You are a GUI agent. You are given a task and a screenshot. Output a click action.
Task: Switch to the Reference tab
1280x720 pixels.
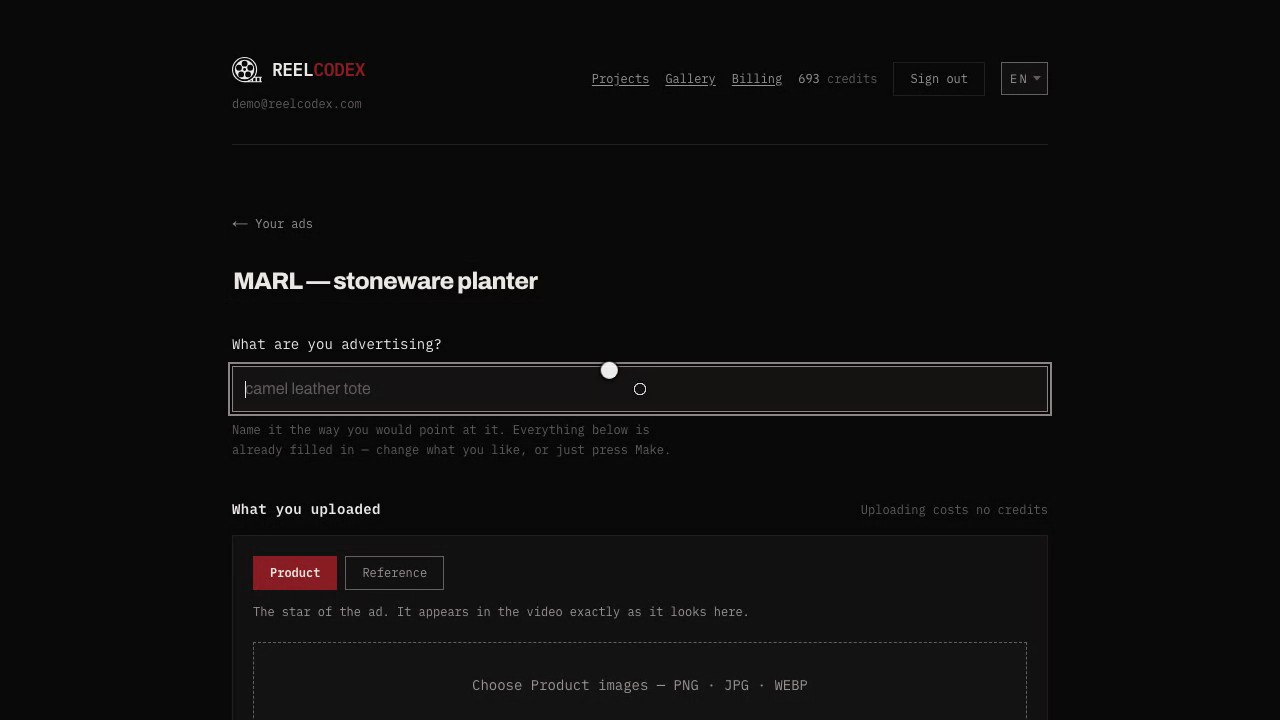pos(394,573)
